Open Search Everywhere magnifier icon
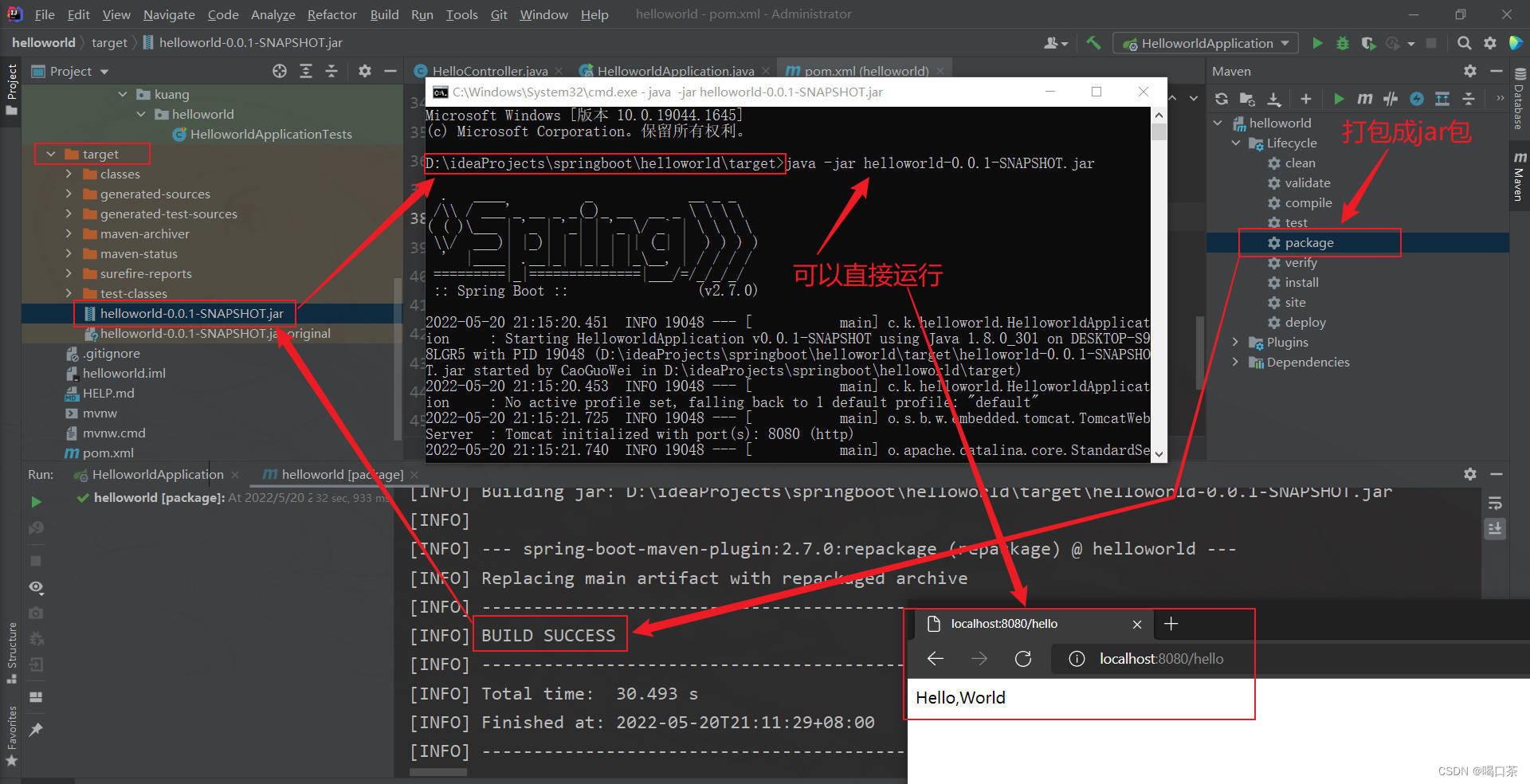 pyautogui.click(x=1465, y=43)
